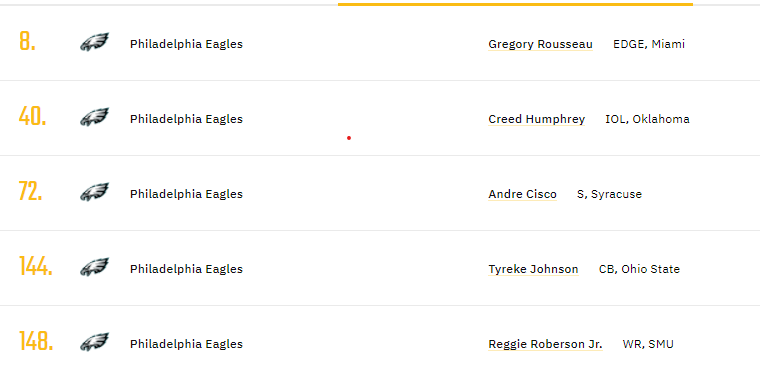Screen dimensions: 760x379
Task: Open Gregory Rousseau's player link
Action: tap(540, 44)
